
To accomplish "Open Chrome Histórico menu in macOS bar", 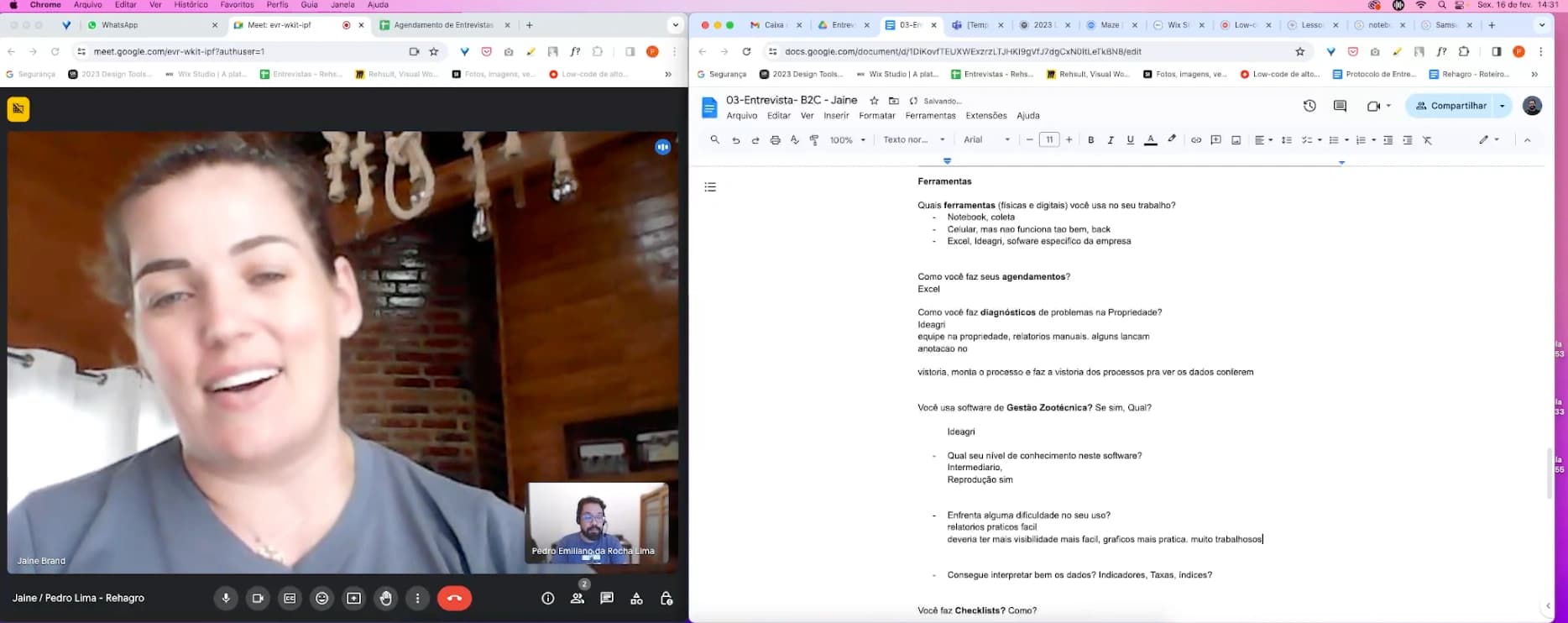I will click(x=191, y=5).
